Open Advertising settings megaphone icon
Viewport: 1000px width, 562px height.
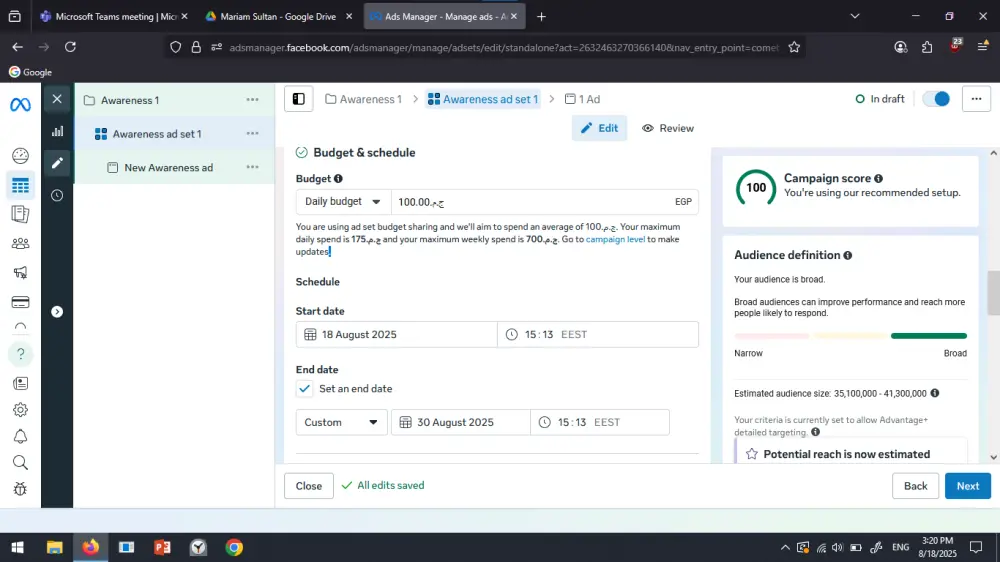(20, 272)
